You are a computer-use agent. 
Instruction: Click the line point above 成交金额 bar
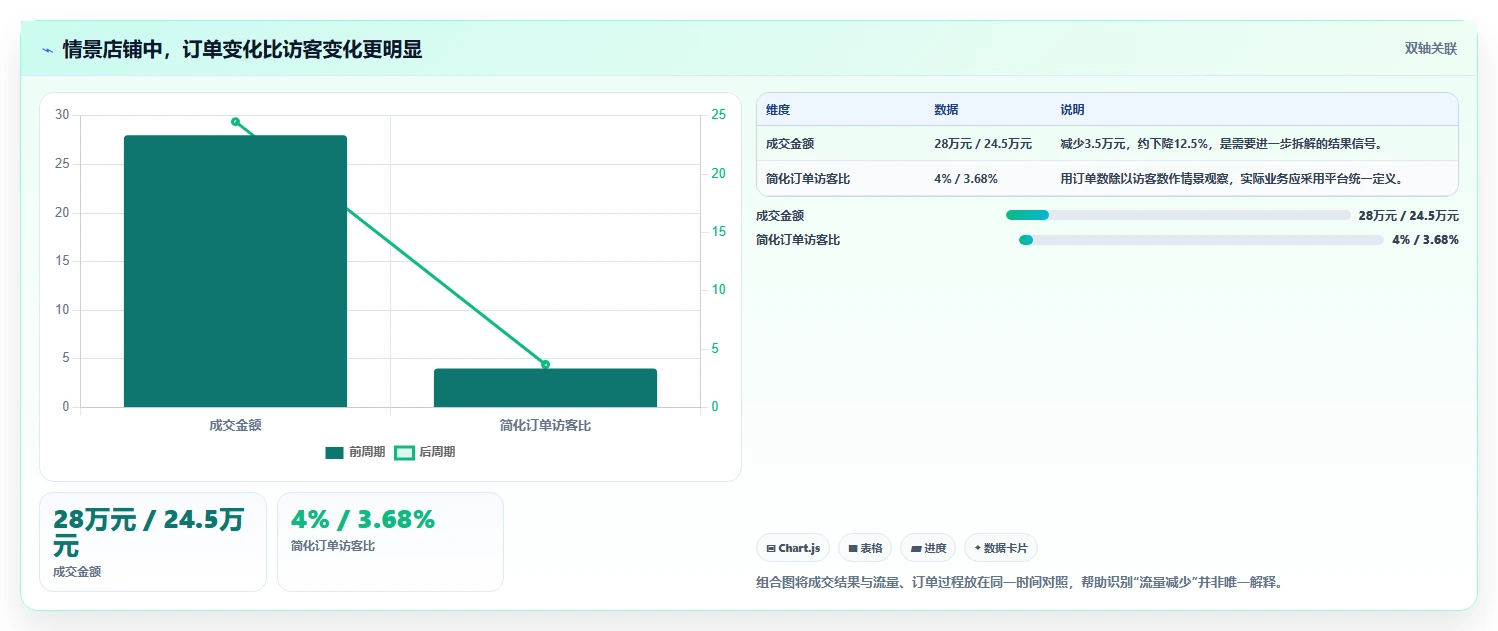tap(235, 122)
